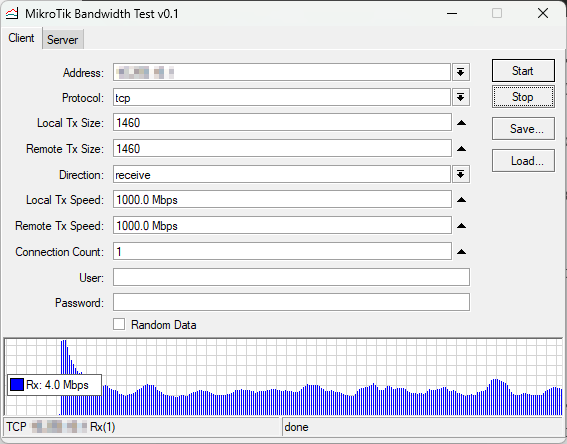
Task: Focus the Password input field
Action: coord(291,302)
